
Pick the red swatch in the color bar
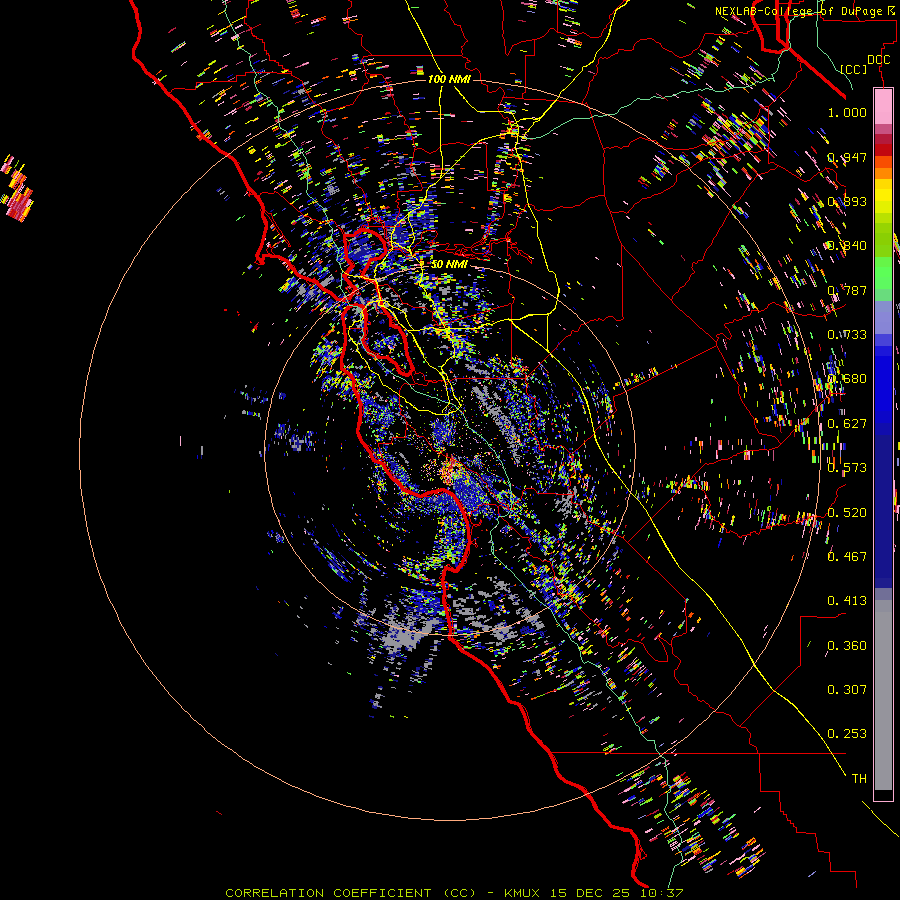(883, 150)
